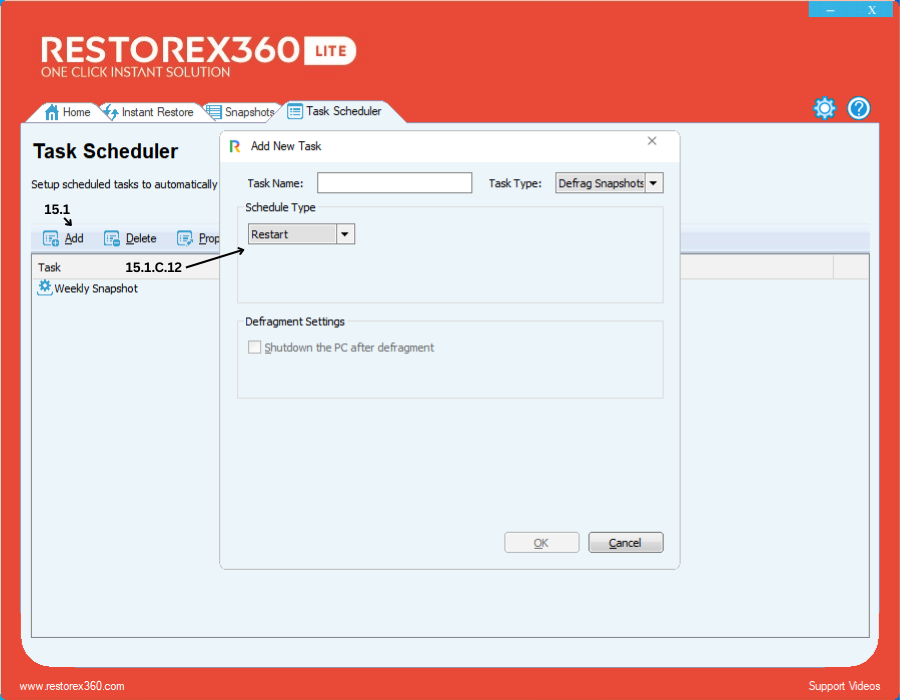The image size is (900, 700).
Task: Click the Weekly Snapshot gear icon
Action: tap(44, 288)
